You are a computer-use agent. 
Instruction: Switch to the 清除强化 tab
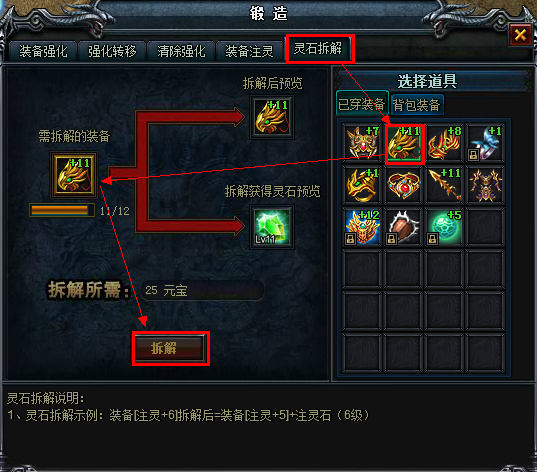[x=181, y=51]
